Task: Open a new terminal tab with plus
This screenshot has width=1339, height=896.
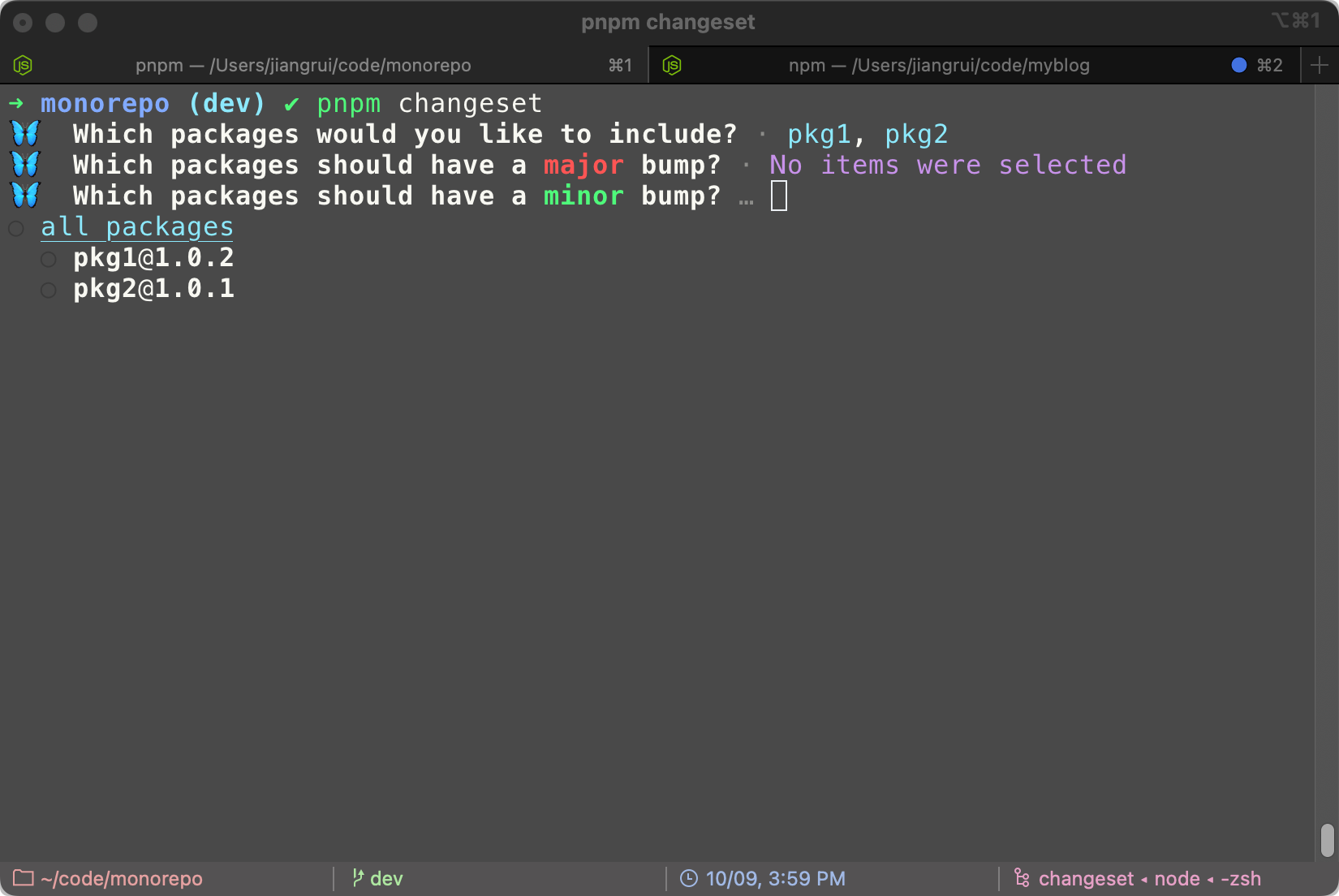Action: tap(1320, 65)
